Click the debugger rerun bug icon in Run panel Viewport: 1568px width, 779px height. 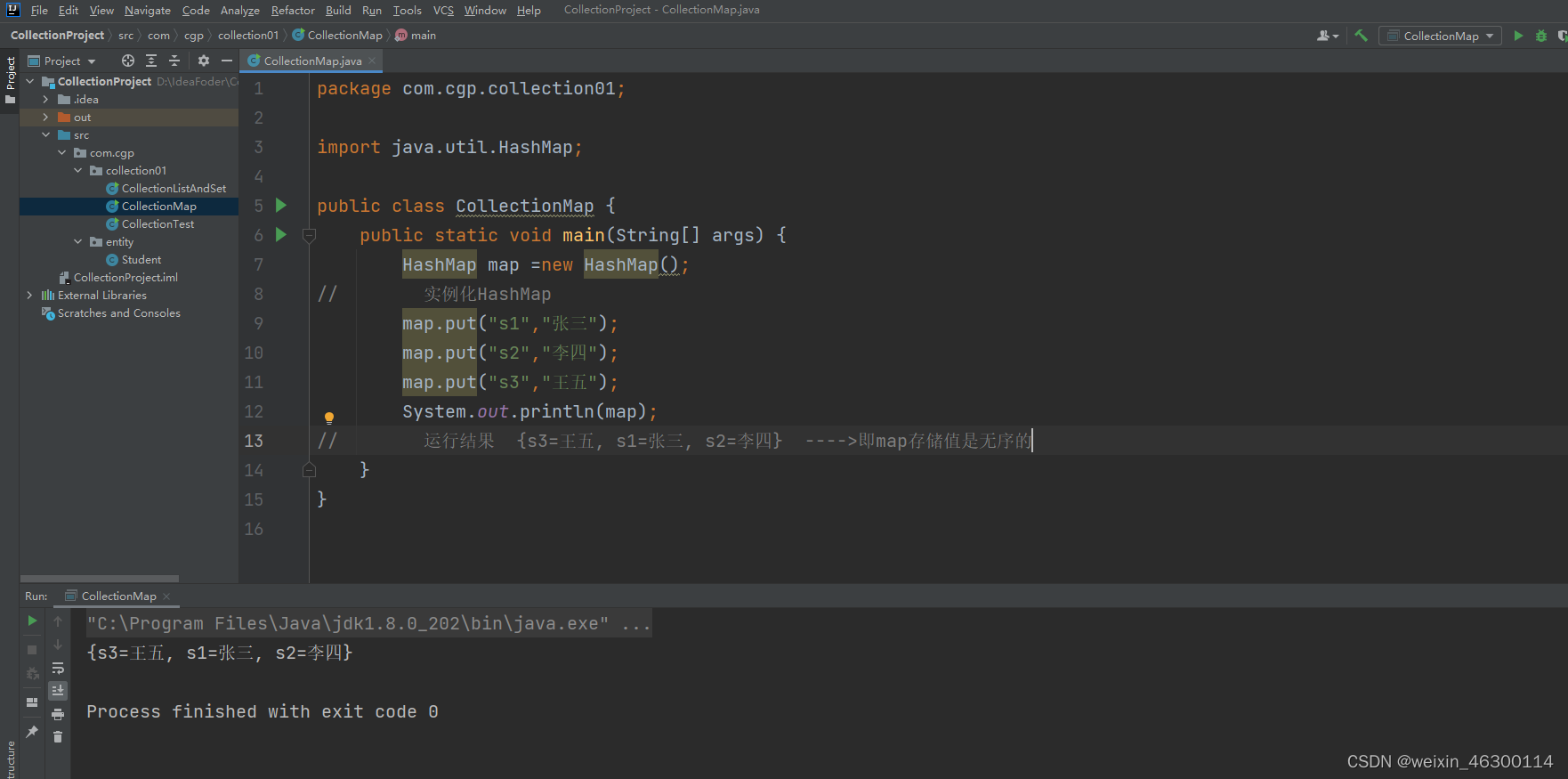pyautogui.click(x=32, y=674)
